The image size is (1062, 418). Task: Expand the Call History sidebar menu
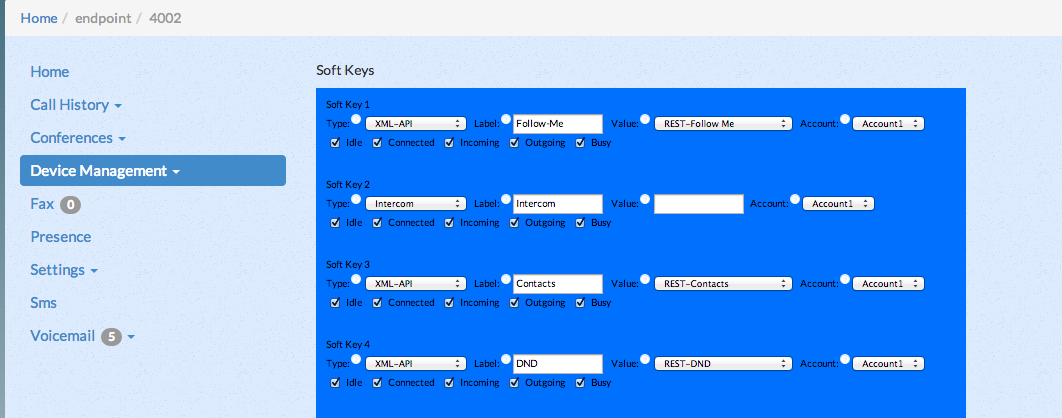[x=76, y=105]
